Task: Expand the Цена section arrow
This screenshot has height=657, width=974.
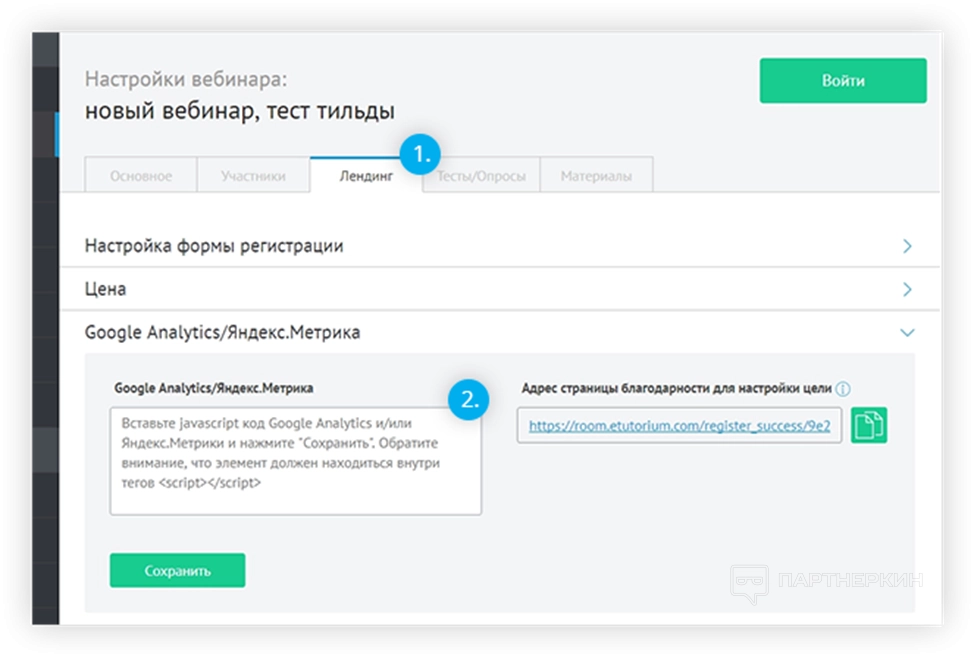Action: [x=907, y=289]
